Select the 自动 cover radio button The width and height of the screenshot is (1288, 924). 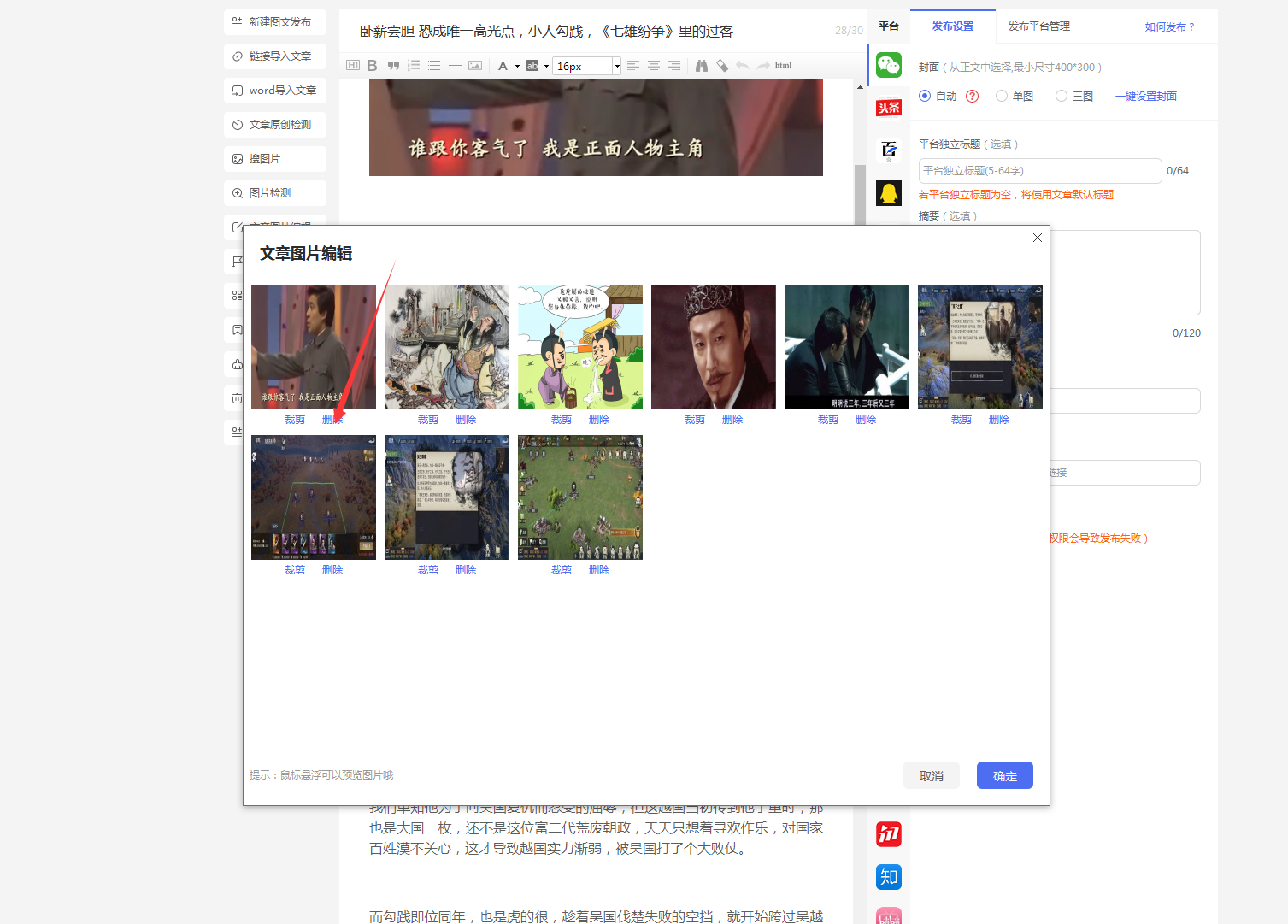925,96
